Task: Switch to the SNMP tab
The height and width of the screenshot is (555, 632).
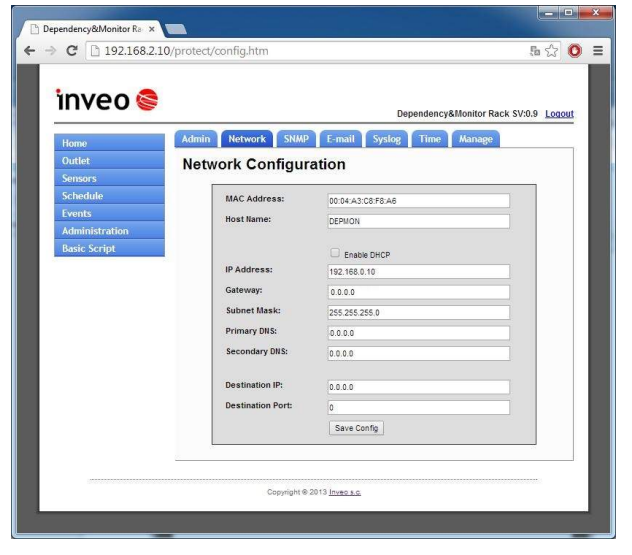Action: (x=295, y=139)
